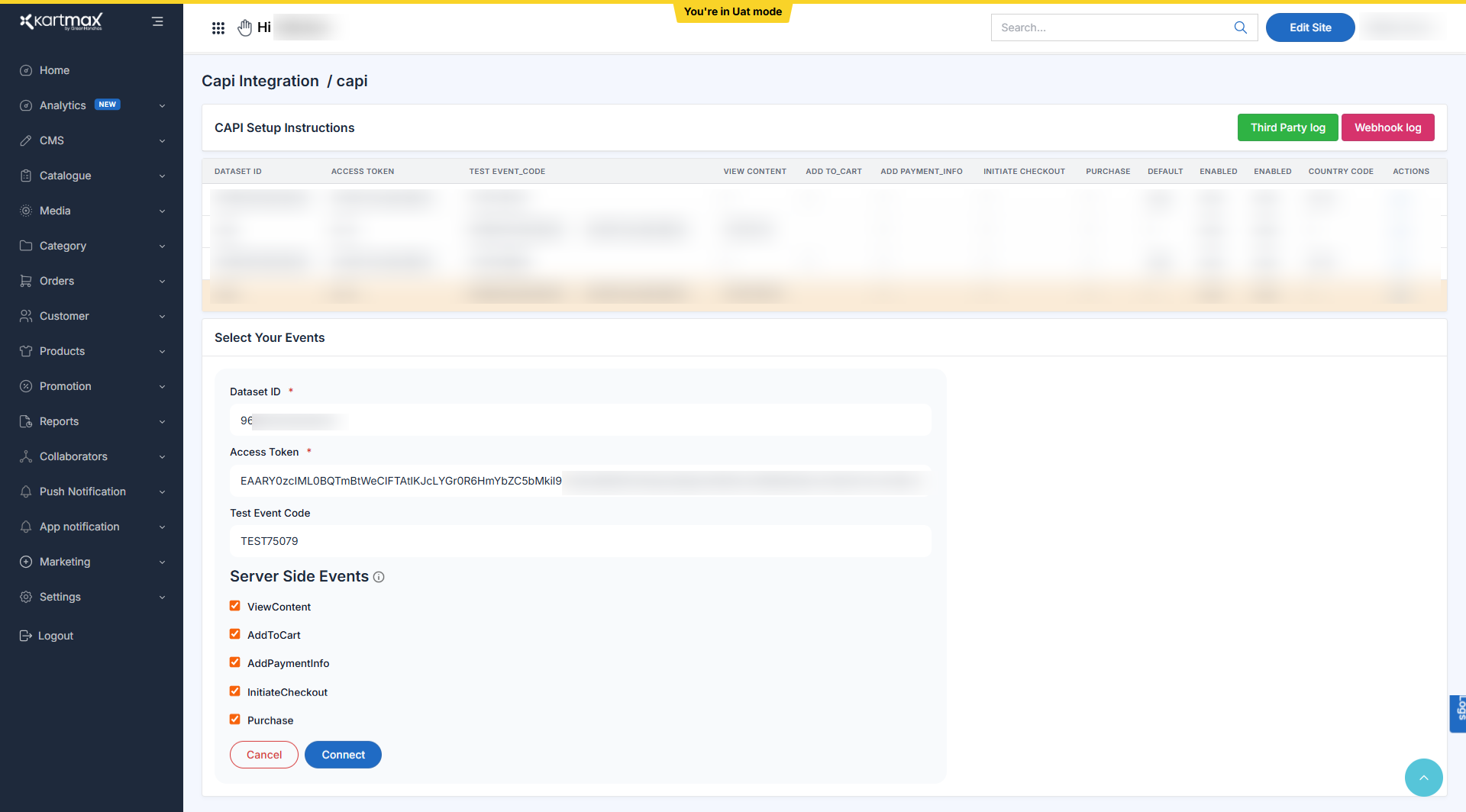Uncheck the ViewContent checkbox
The height and width of the screenshot is (812, 1466).
point(235,606)
